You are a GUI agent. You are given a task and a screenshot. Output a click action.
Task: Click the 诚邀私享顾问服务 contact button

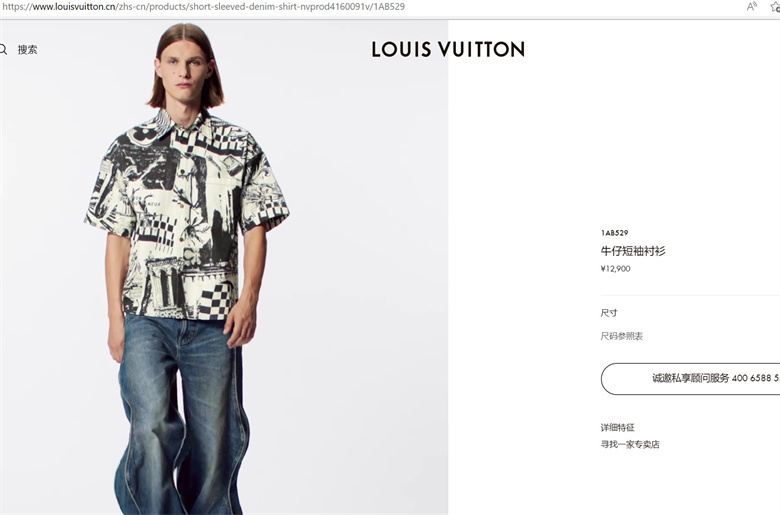pyautogui.click(x=690, y=379)
